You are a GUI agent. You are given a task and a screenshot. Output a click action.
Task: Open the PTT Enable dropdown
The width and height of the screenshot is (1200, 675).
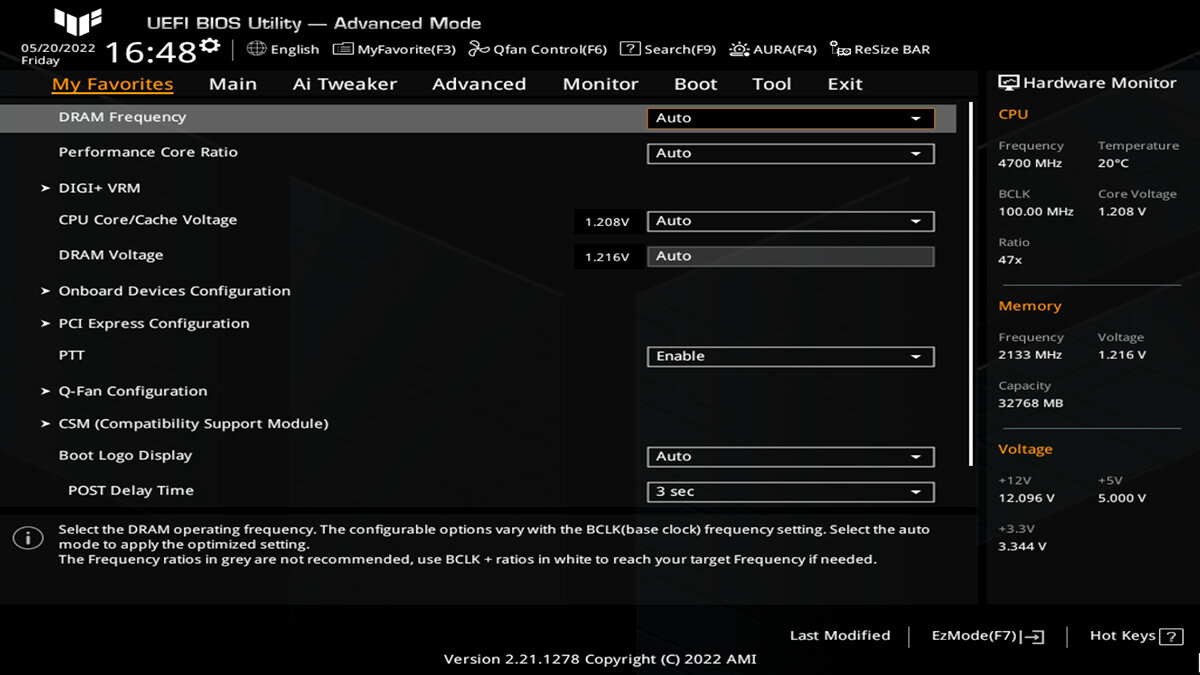(x=790, y=356)
